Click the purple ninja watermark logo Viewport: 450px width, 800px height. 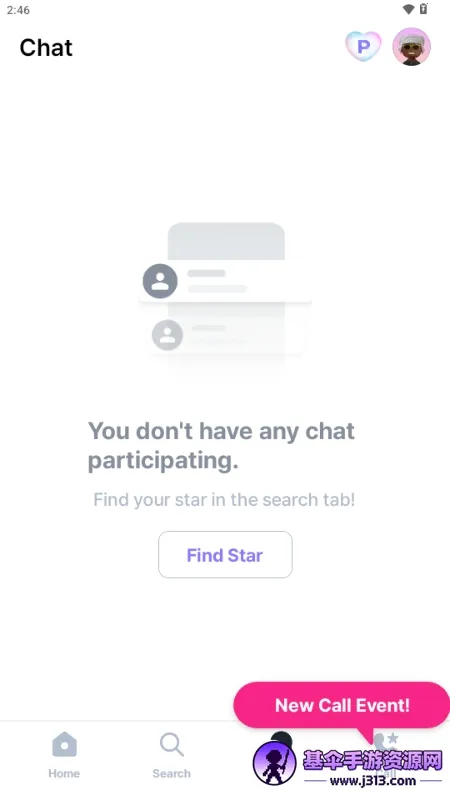(x=274, y=763)
